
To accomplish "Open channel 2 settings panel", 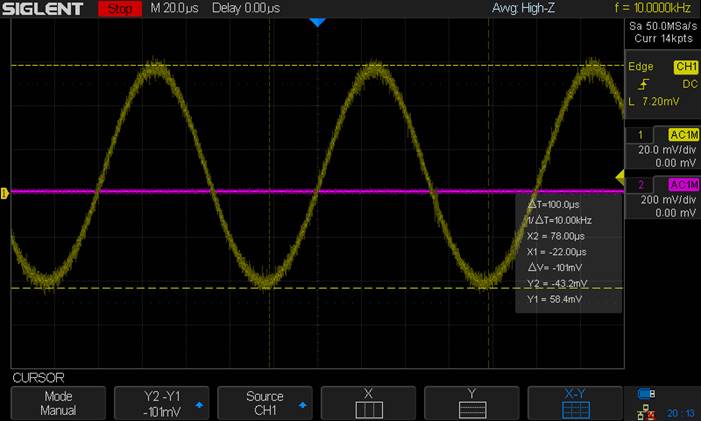I will click(661, 198).
